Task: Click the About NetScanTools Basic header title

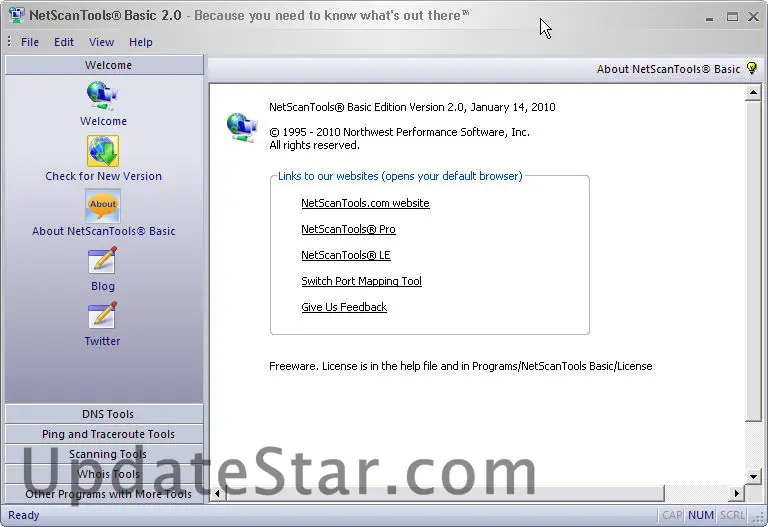Action: coord(668,69)
